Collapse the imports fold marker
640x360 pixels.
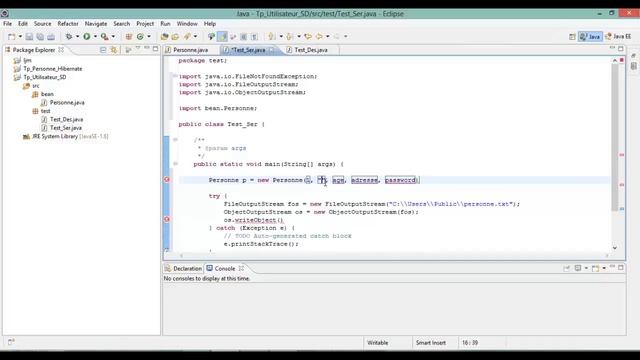pyautogui.click(x=175, y=76)
